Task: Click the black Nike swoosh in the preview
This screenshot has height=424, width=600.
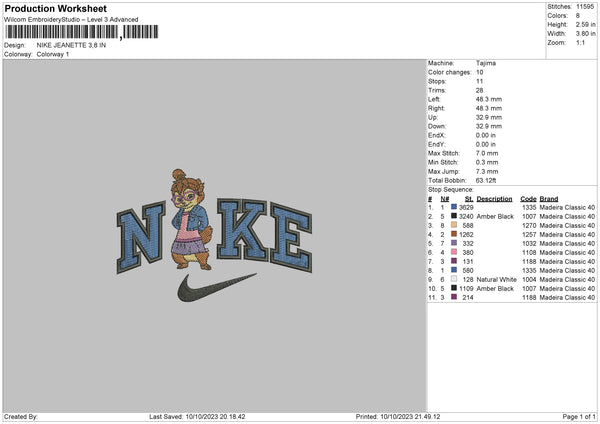Action: (217, 287)
